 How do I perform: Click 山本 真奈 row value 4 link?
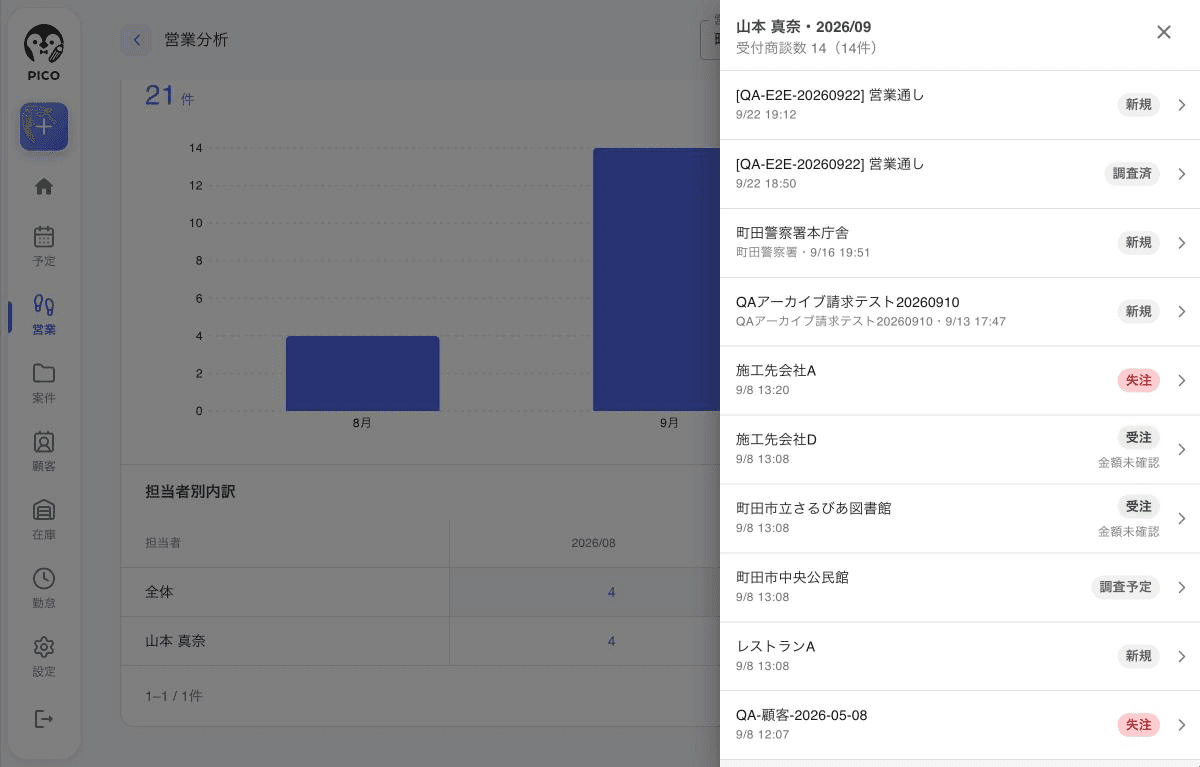611,641
